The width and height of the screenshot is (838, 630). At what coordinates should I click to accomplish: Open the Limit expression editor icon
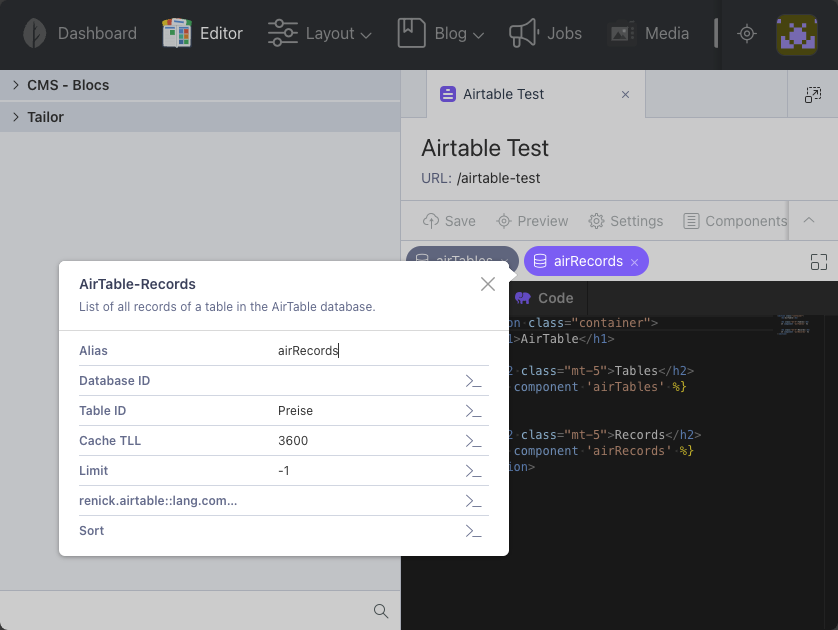pos(474,471)
